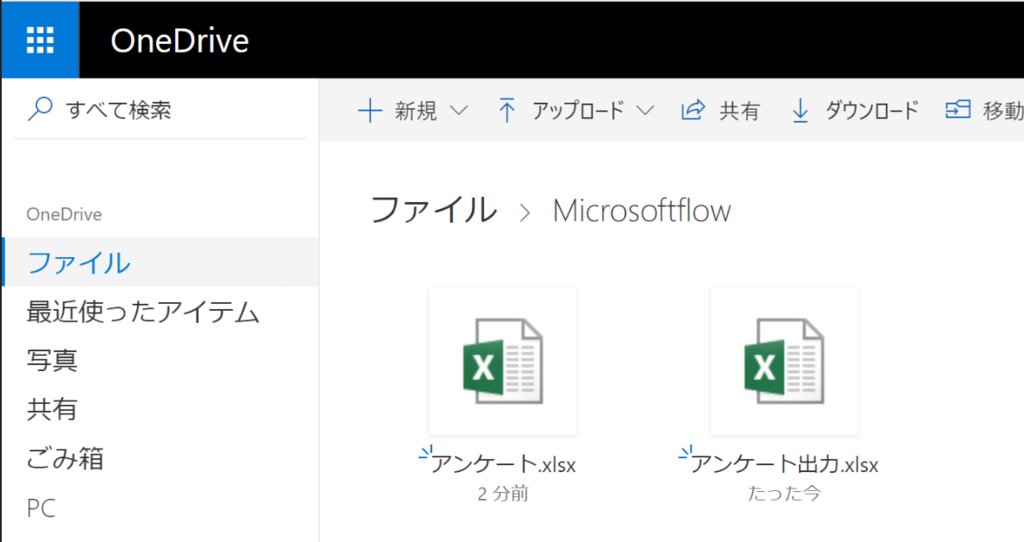1024x542 pixels.
Task: Click the 2 分前 timestamp
Action: [503, 494]
